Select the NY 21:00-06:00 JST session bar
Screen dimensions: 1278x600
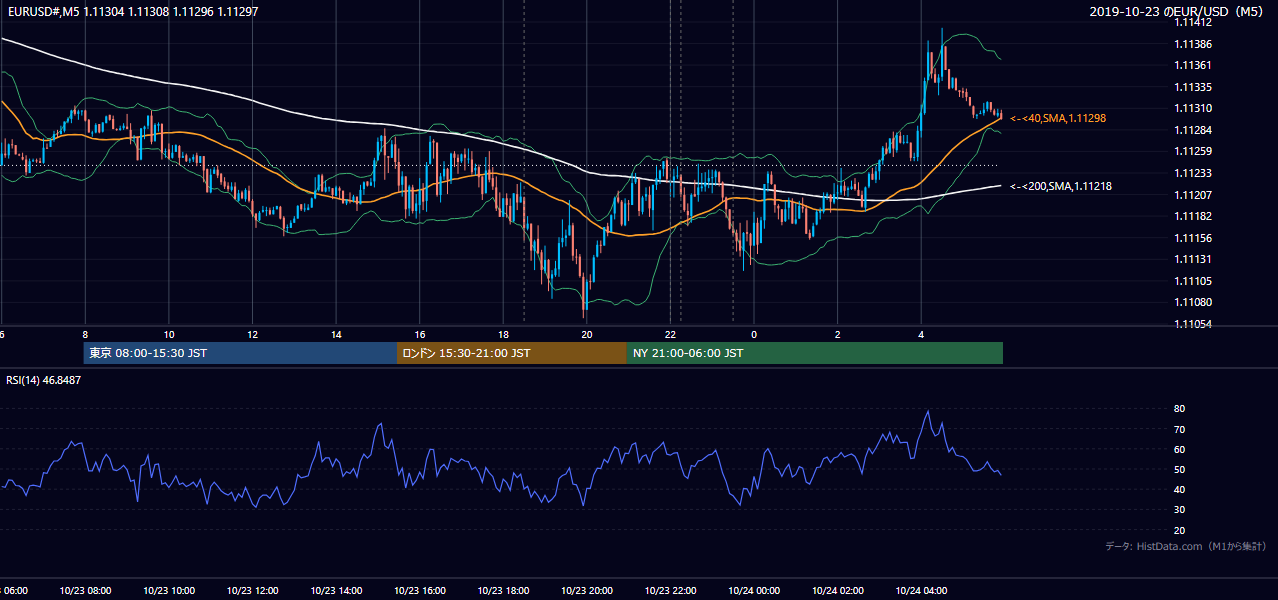[x=815, y=353]
